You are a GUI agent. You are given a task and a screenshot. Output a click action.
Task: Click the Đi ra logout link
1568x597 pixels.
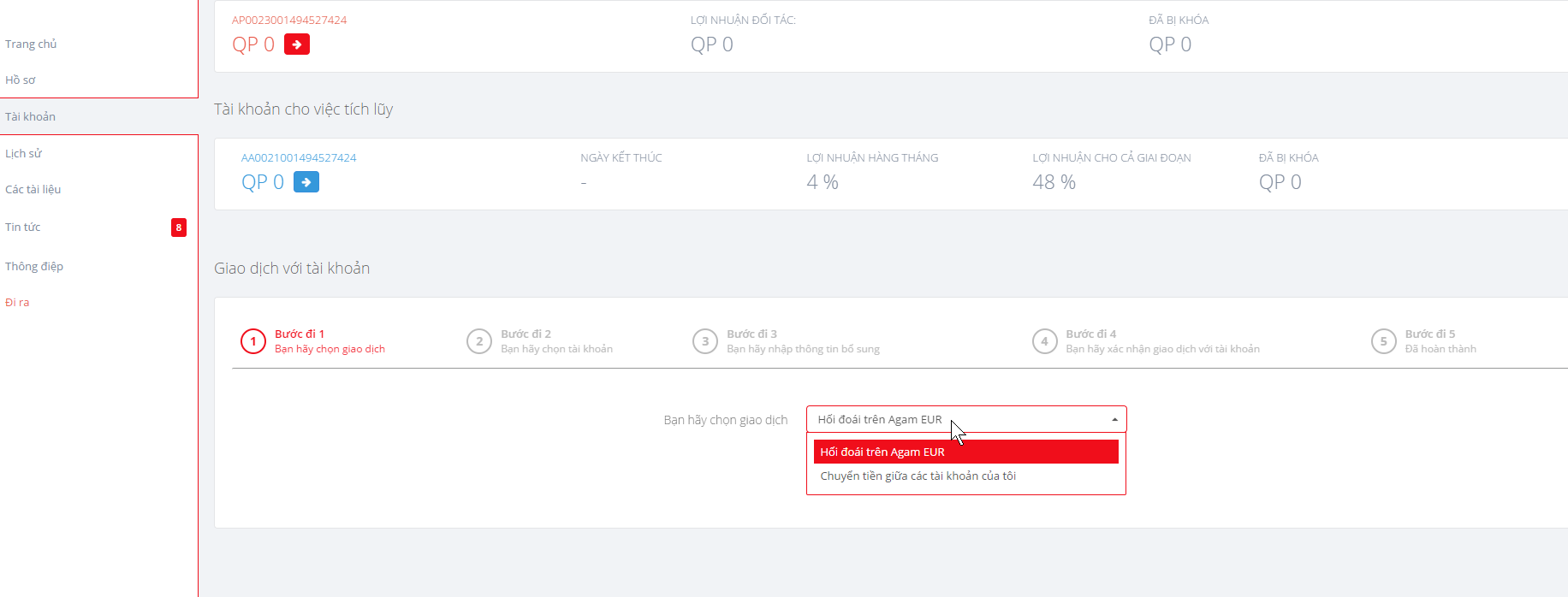coord(17,303)
